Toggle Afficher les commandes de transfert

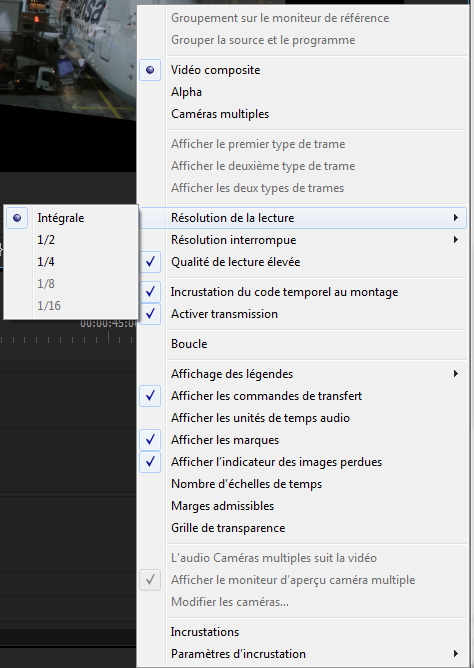click(303, 396)
